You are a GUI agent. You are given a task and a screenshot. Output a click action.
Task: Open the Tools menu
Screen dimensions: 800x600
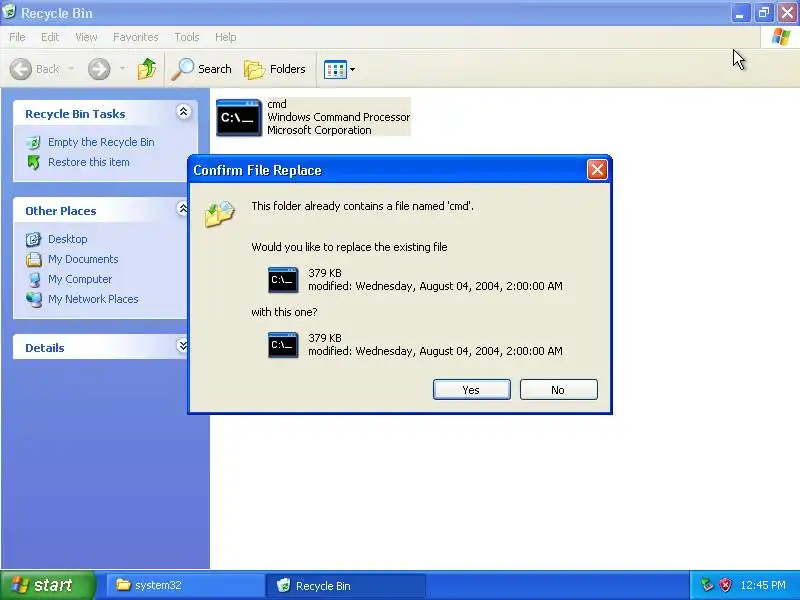pos(187,37)
